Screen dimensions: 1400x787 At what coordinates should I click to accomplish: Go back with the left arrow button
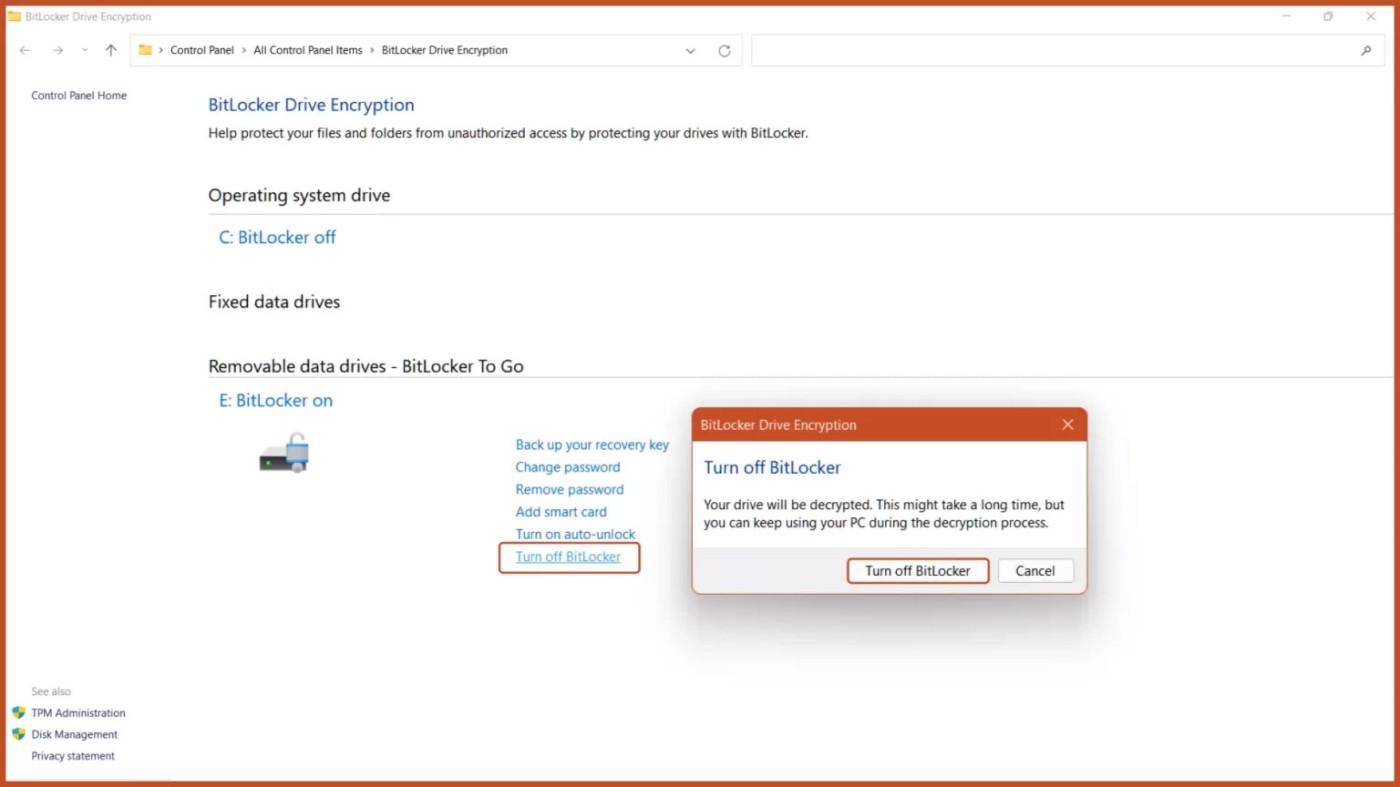pyautogui.click(x=25, y=50)
